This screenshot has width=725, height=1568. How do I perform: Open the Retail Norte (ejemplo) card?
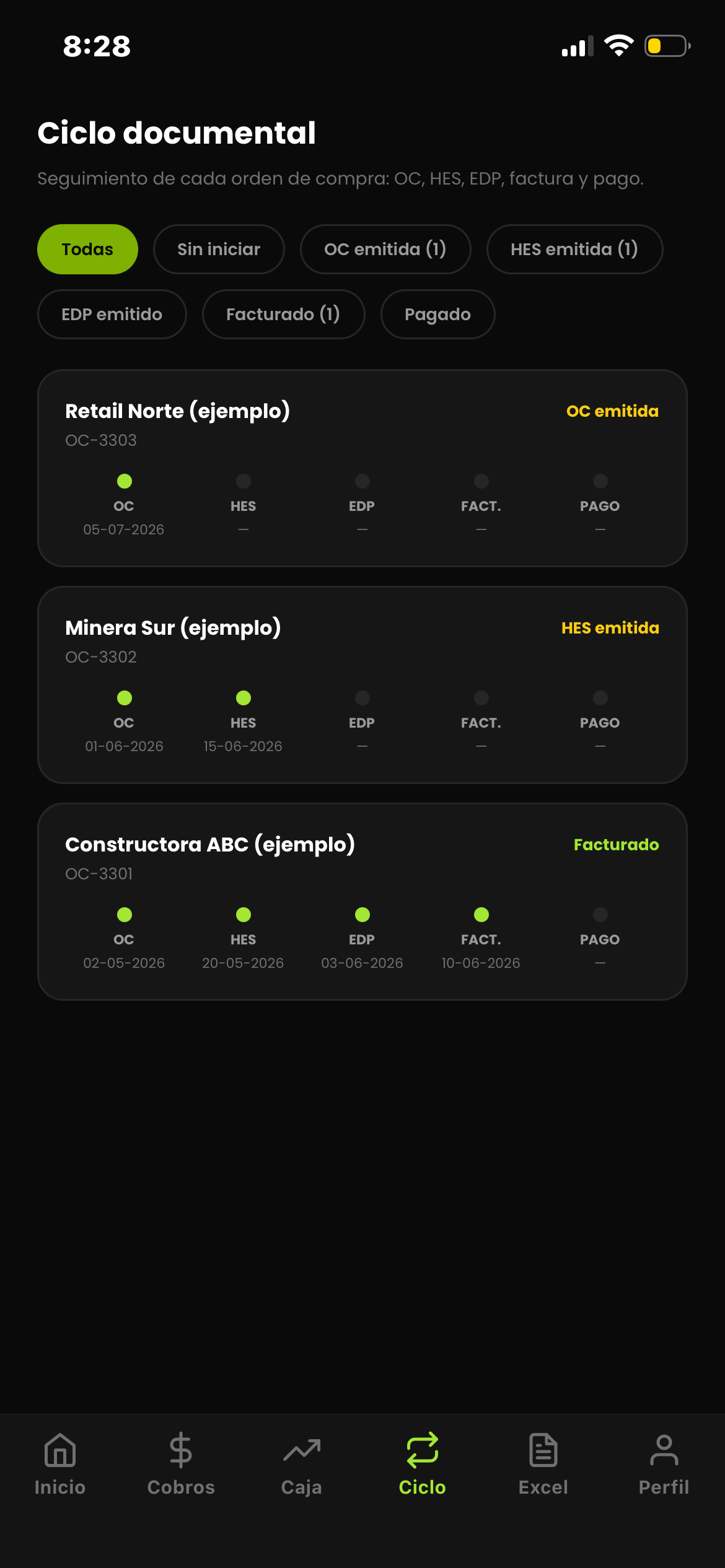pyautogui.click(x=362, y=468)
